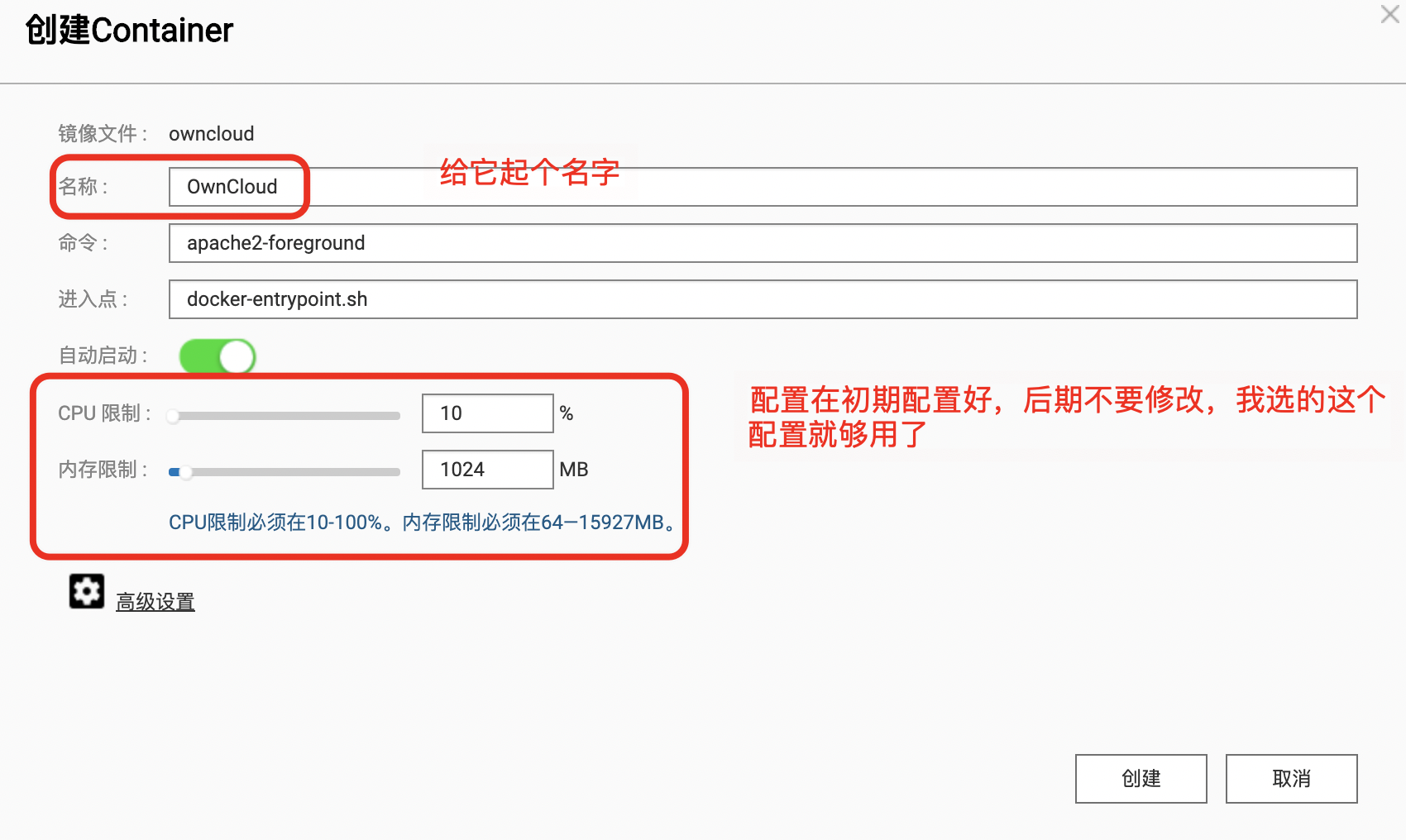Image resolution: width=1406 pixels, height=840 pixels.
Task: Click the owncloud image file name
Action: pos(212,134)
